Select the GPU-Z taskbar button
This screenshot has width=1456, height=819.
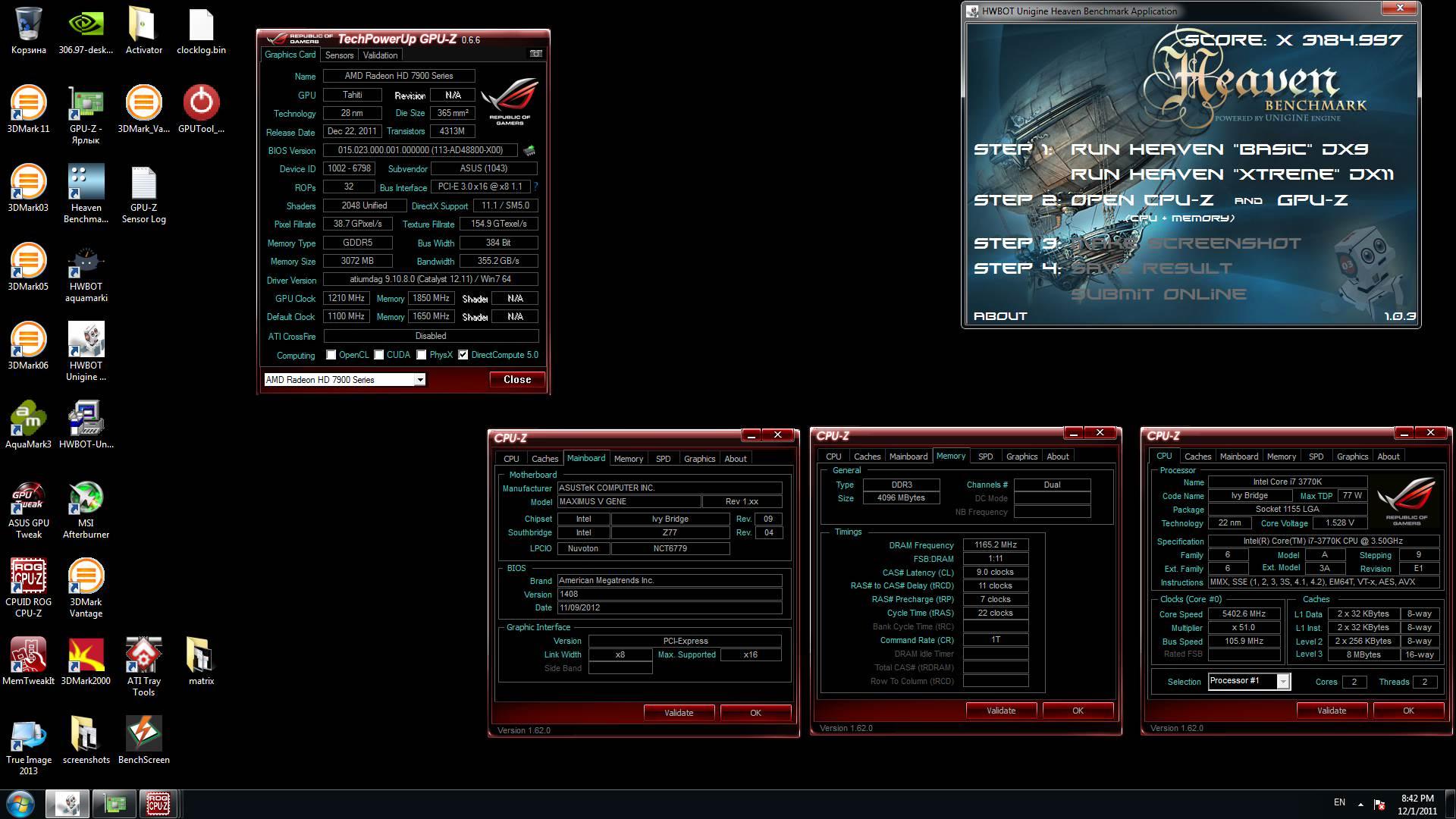click(x=114, y=804)
